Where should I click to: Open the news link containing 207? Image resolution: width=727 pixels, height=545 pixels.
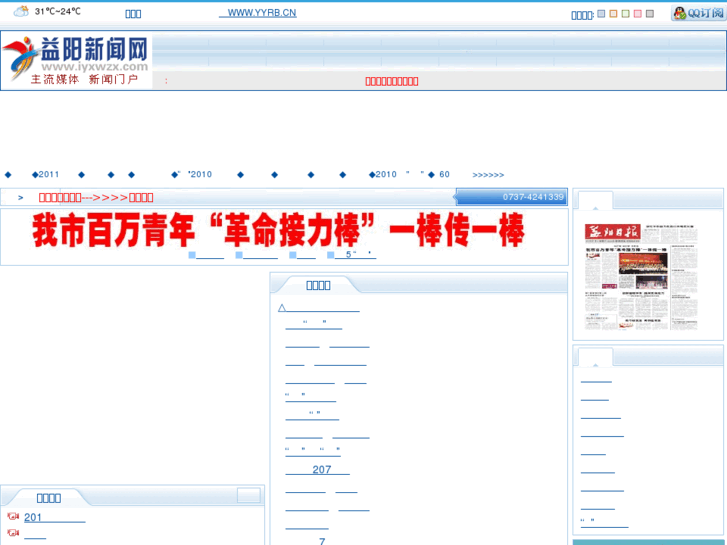[318, 469]
